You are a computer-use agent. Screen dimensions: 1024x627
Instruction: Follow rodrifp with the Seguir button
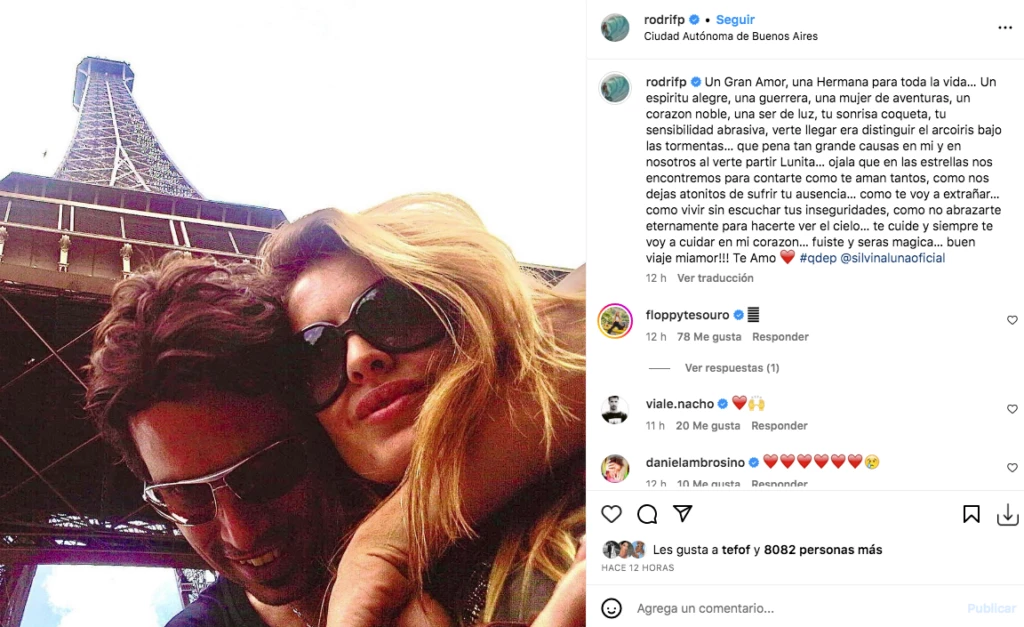click(x=735, y=20)
